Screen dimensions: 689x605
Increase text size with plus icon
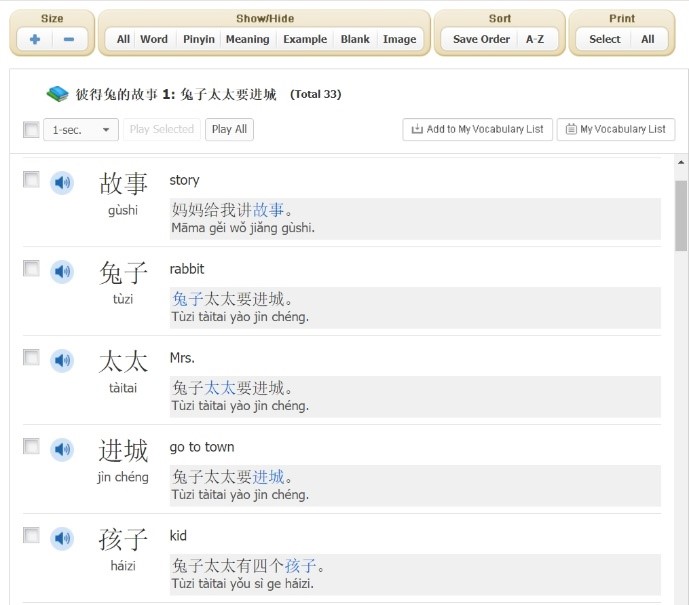[35, 39]
